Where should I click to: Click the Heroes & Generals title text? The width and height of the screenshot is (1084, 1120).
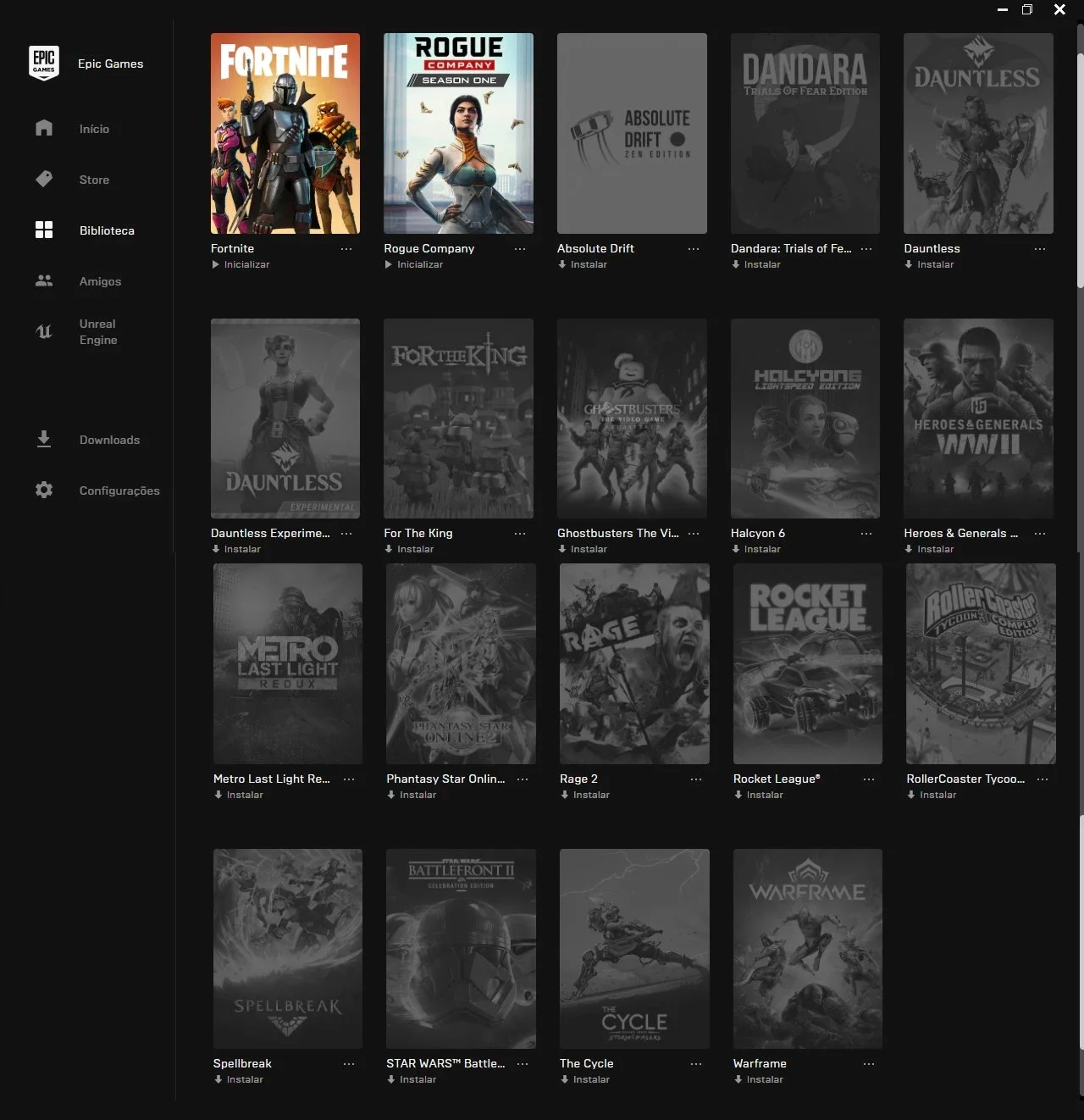[x=960, y=533]
